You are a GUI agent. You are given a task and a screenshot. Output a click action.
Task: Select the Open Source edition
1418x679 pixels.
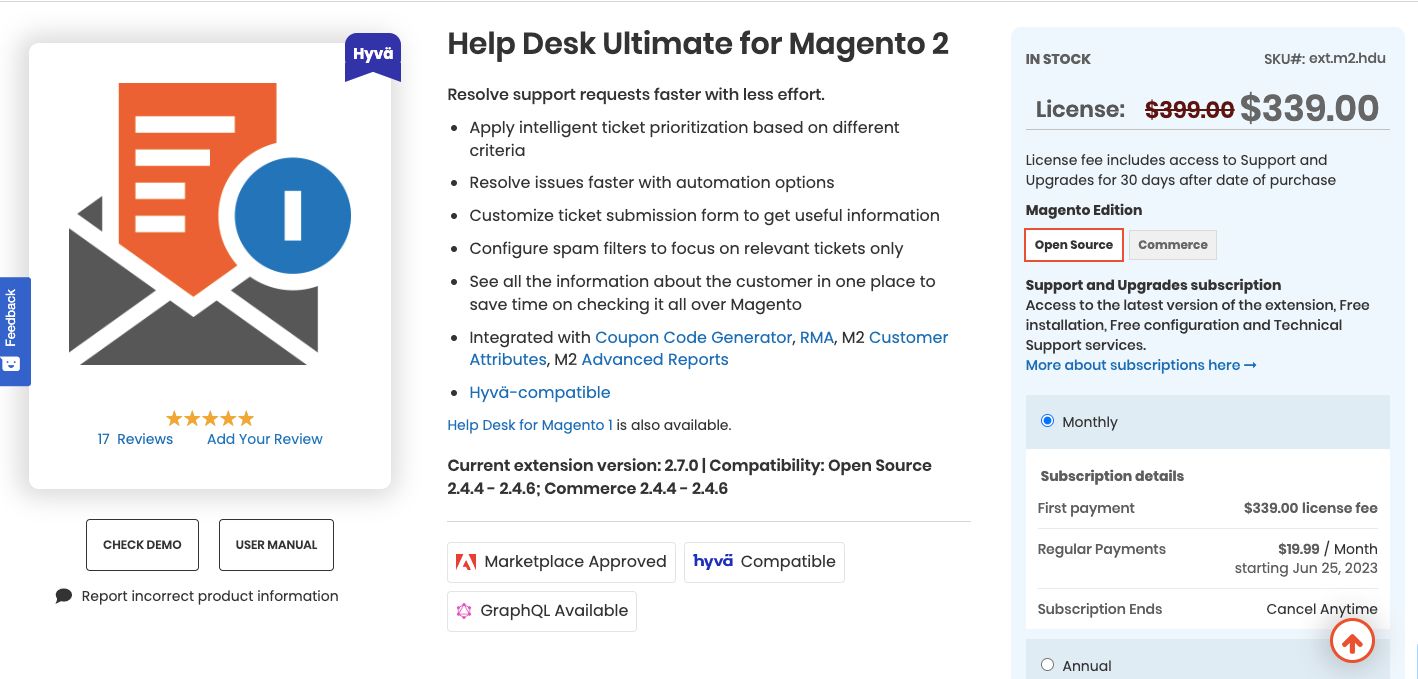(1073, 244)
